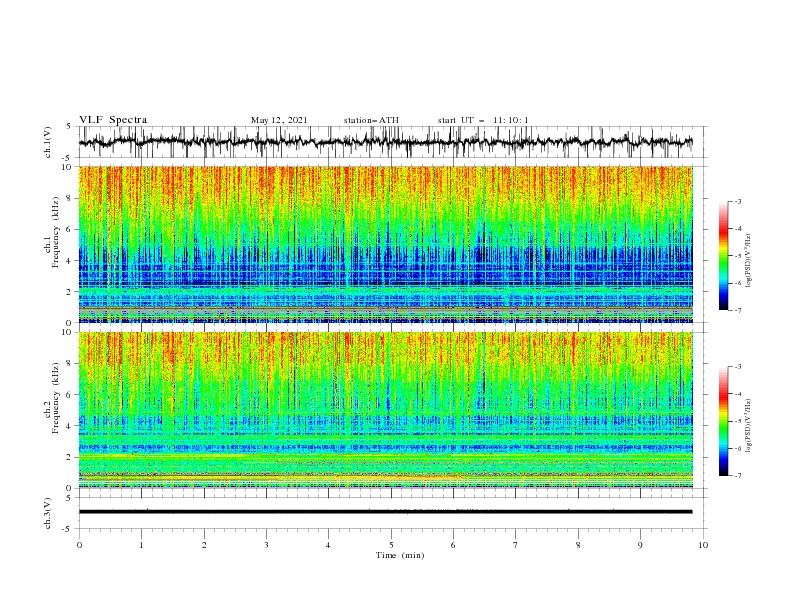Click the 'station=ATH' label

[x=371, y=120]
